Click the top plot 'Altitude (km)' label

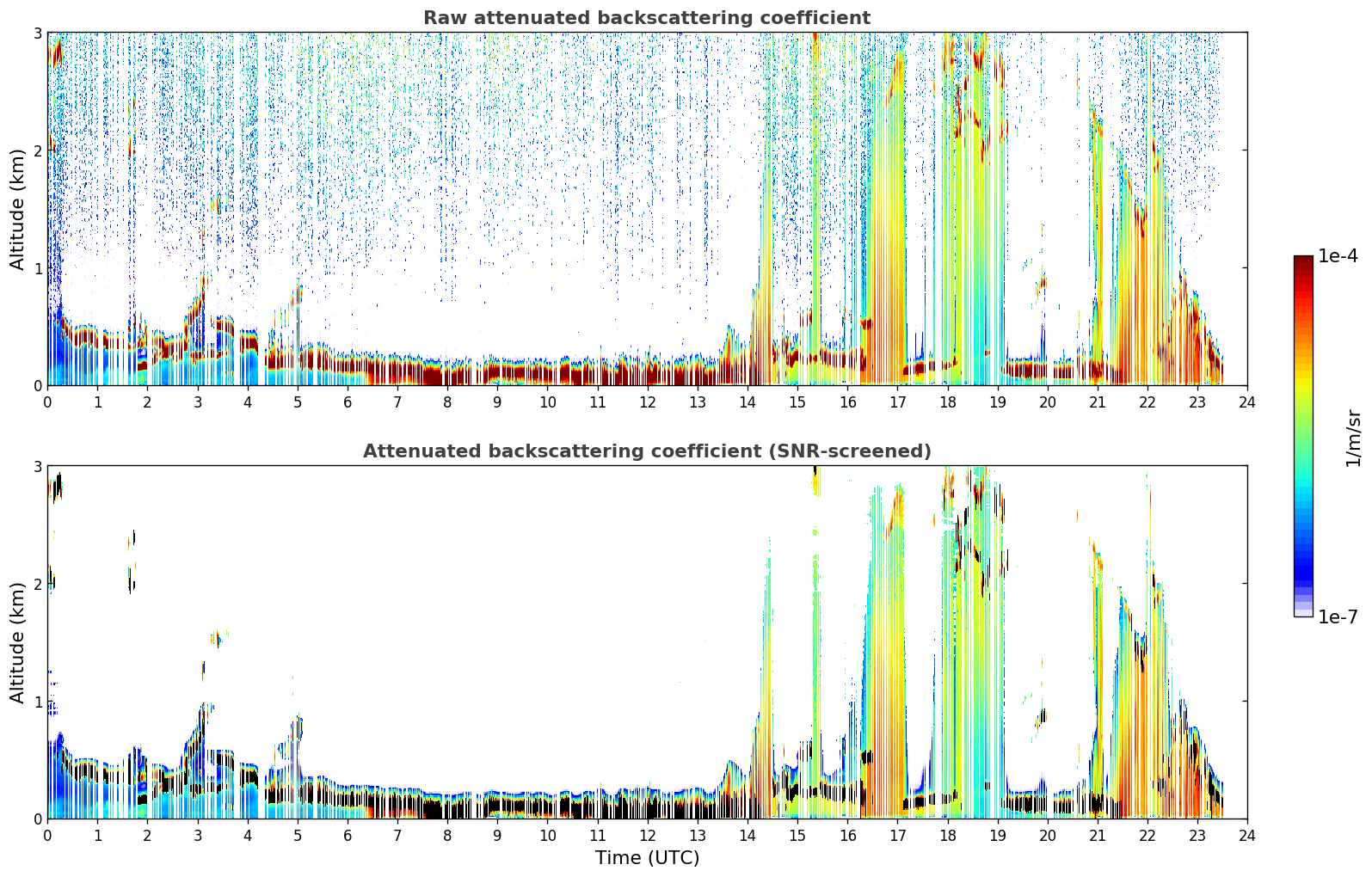(18, 209)
